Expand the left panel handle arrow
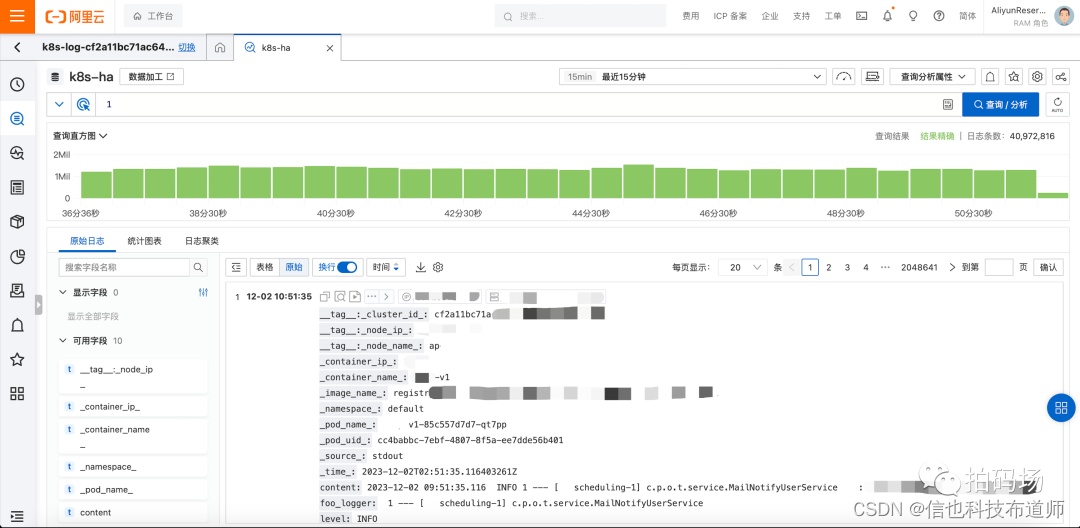The height and width of the screenshot is (528, 1080). pyautogui.click(x=39, y=304)
